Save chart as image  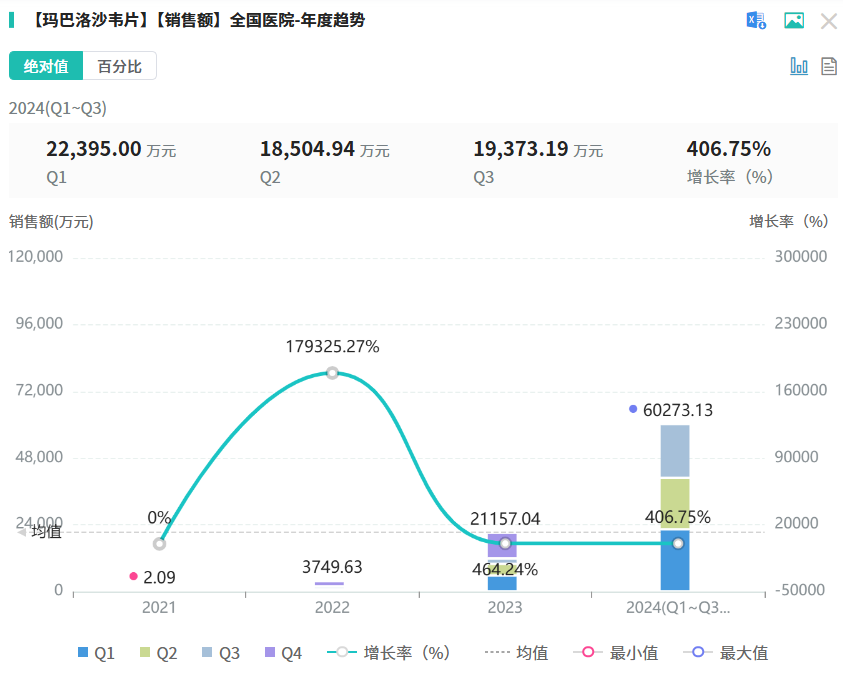click(794, 20)
